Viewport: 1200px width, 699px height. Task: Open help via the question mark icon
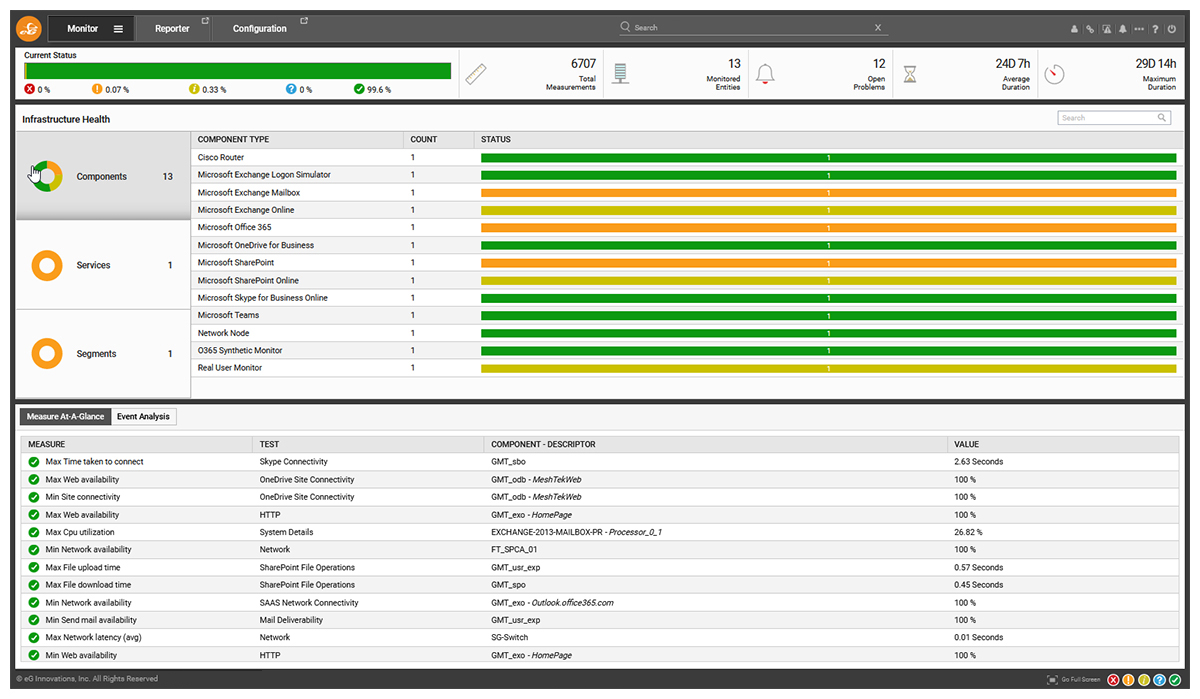(x=1155, y=29)
